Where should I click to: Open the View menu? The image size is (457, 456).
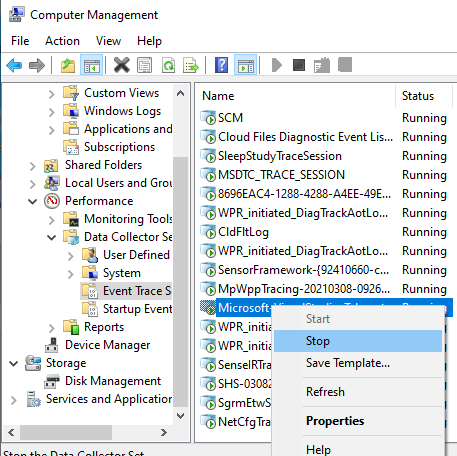coord(108,41)
